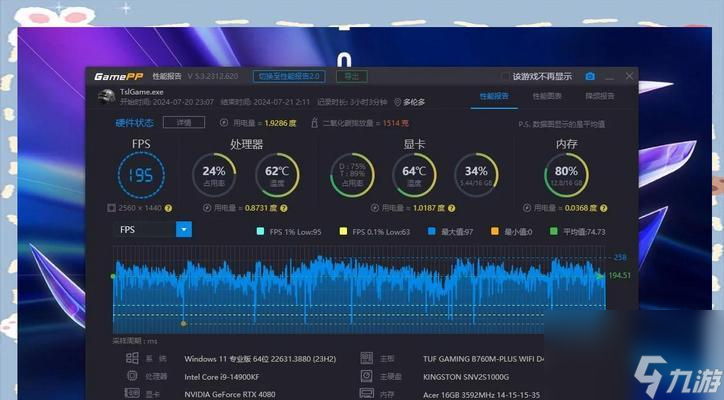This screenshot has width=724, height=400.
Task: Switch to the 降频报告 tab
Action: click(600, 96)
